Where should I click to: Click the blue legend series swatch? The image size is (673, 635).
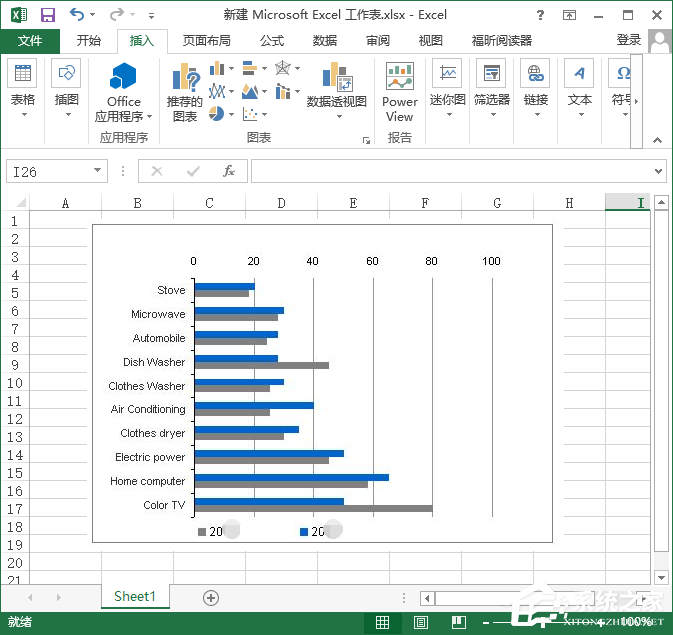(x=304, y=532)
